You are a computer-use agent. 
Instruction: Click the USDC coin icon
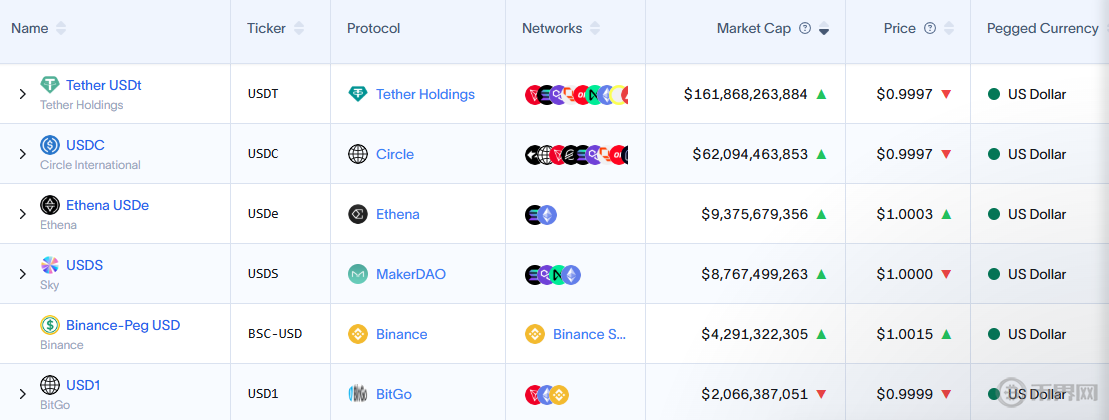click(50, 145)
